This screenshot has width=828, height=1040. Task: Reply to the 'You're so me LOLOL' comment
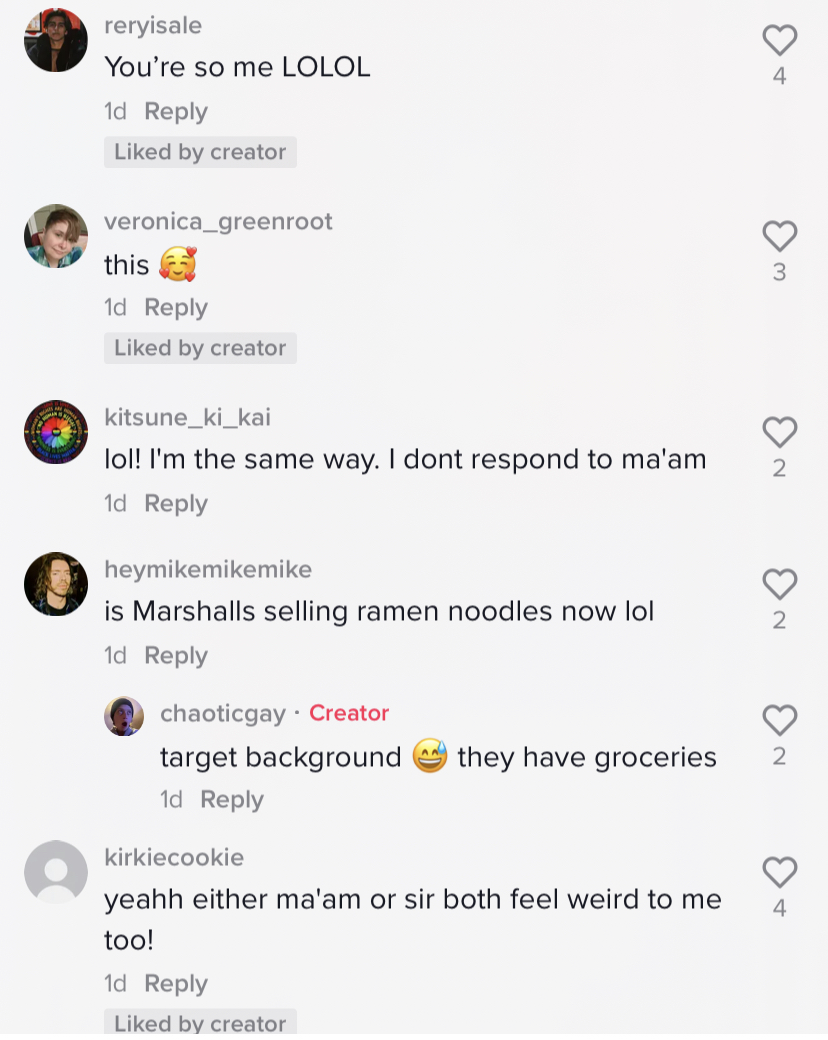[176, 111]
